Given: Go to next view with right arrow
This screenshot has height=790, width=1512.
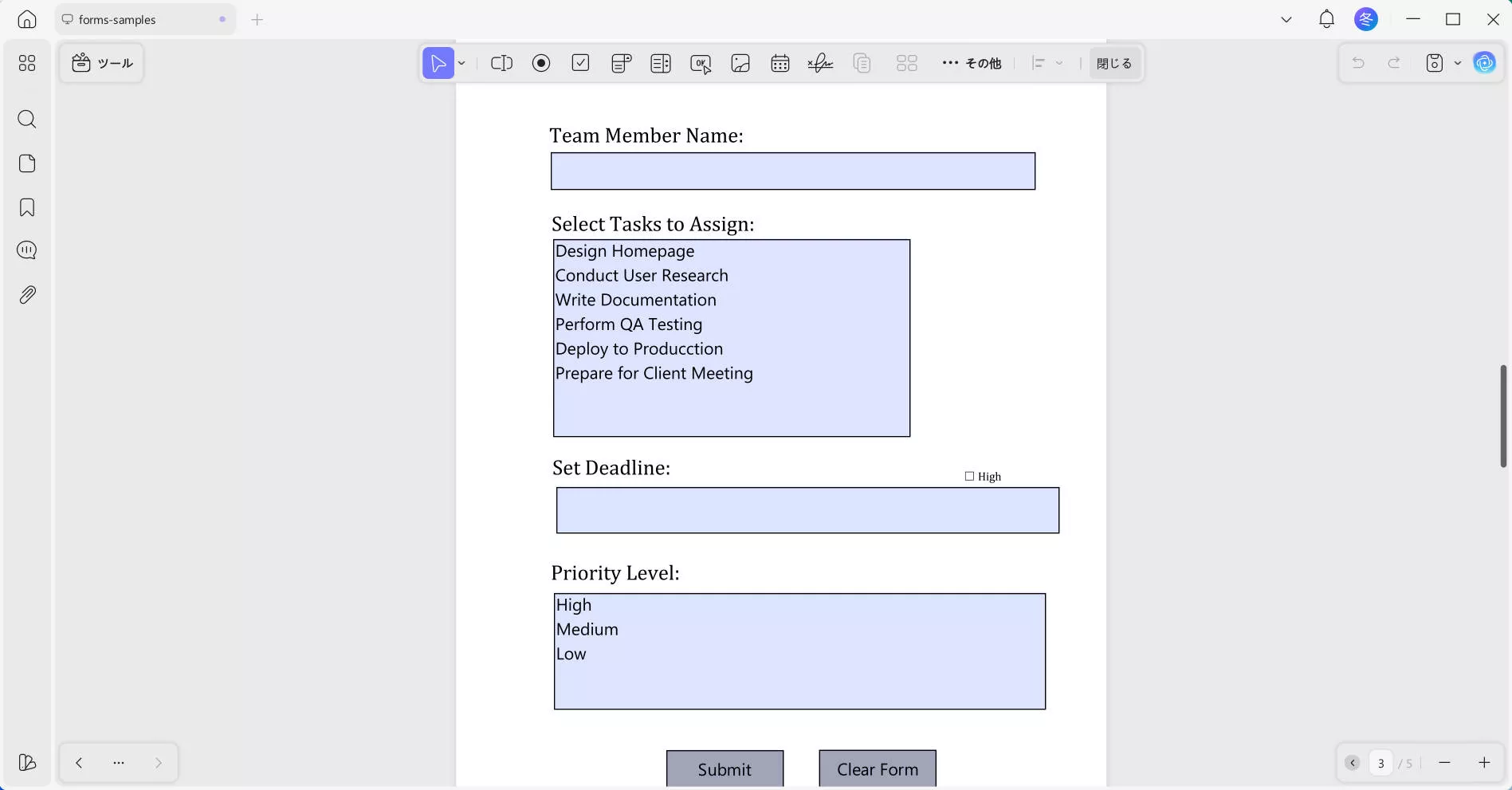Looking at the screenshot, I should click(159, 763).
